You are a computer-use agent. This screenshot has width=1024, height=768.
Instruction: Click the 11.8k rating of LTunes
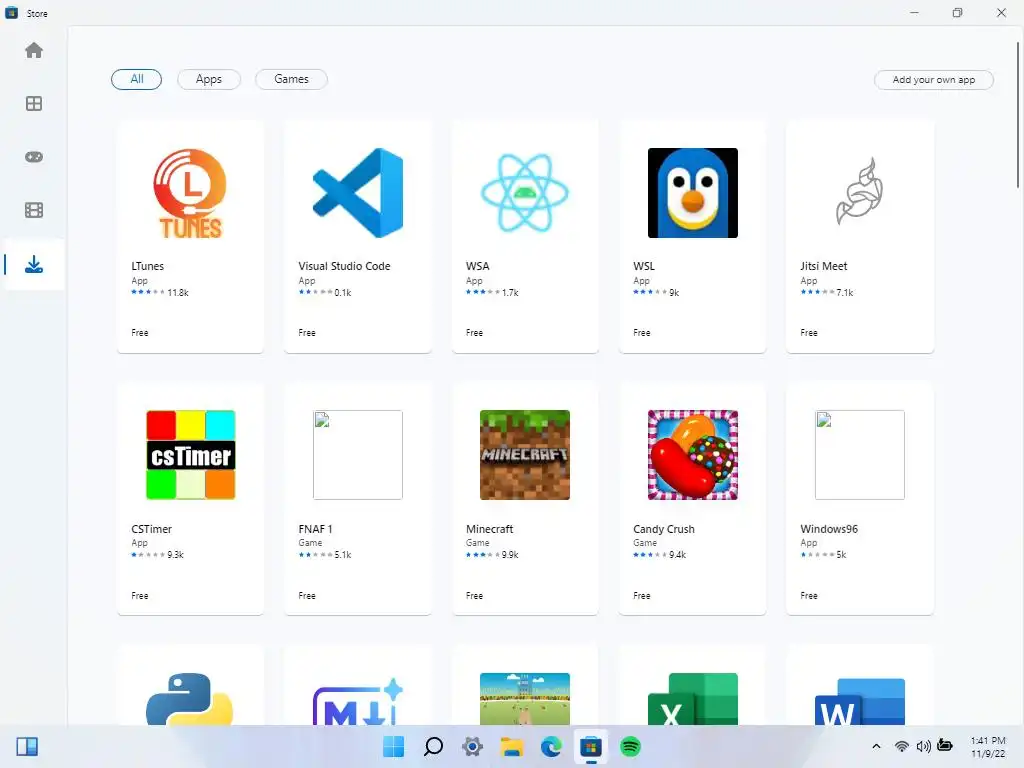(x=178, y=293)
